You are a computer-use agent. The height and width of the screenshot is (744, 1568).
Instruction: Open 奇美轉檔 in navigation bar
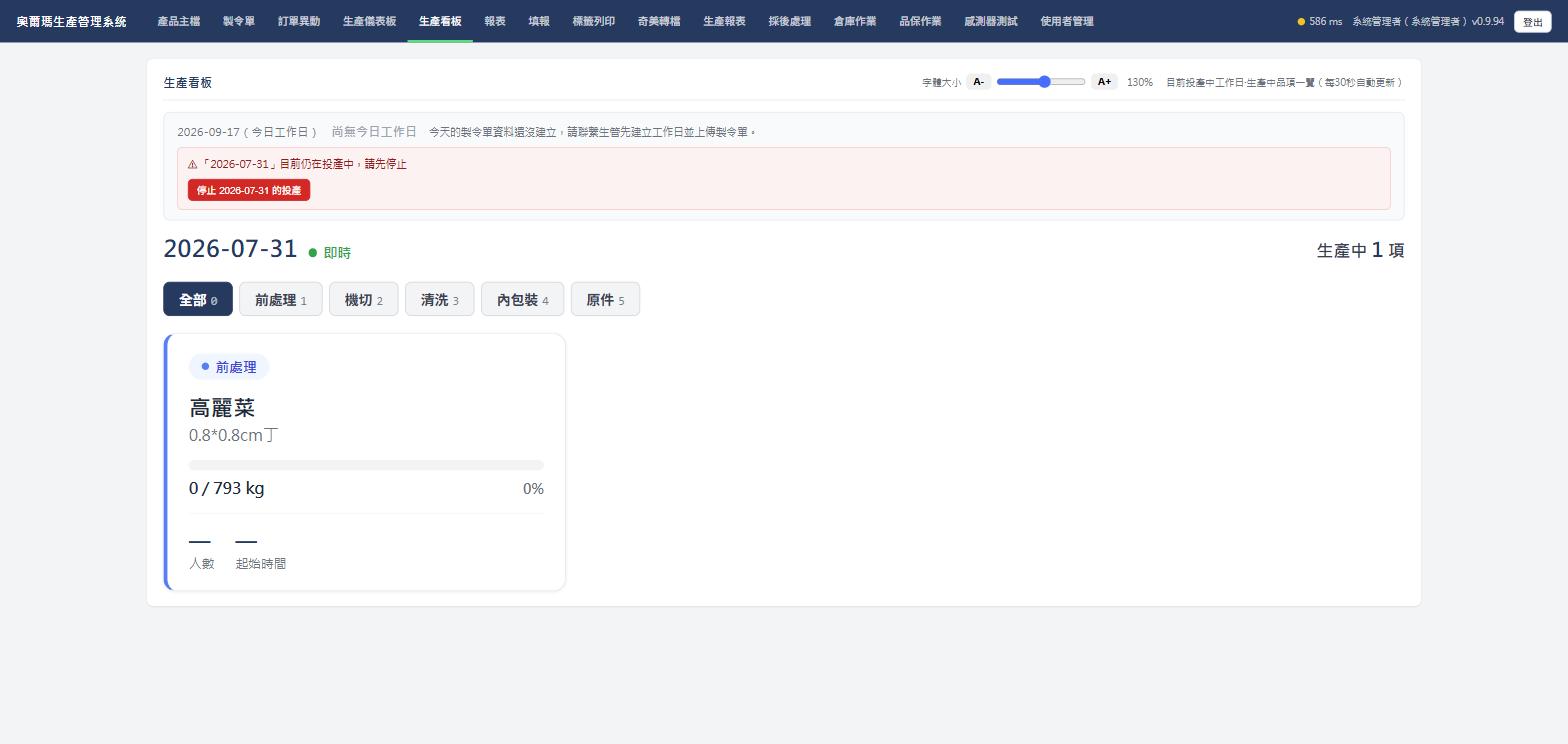659,21
